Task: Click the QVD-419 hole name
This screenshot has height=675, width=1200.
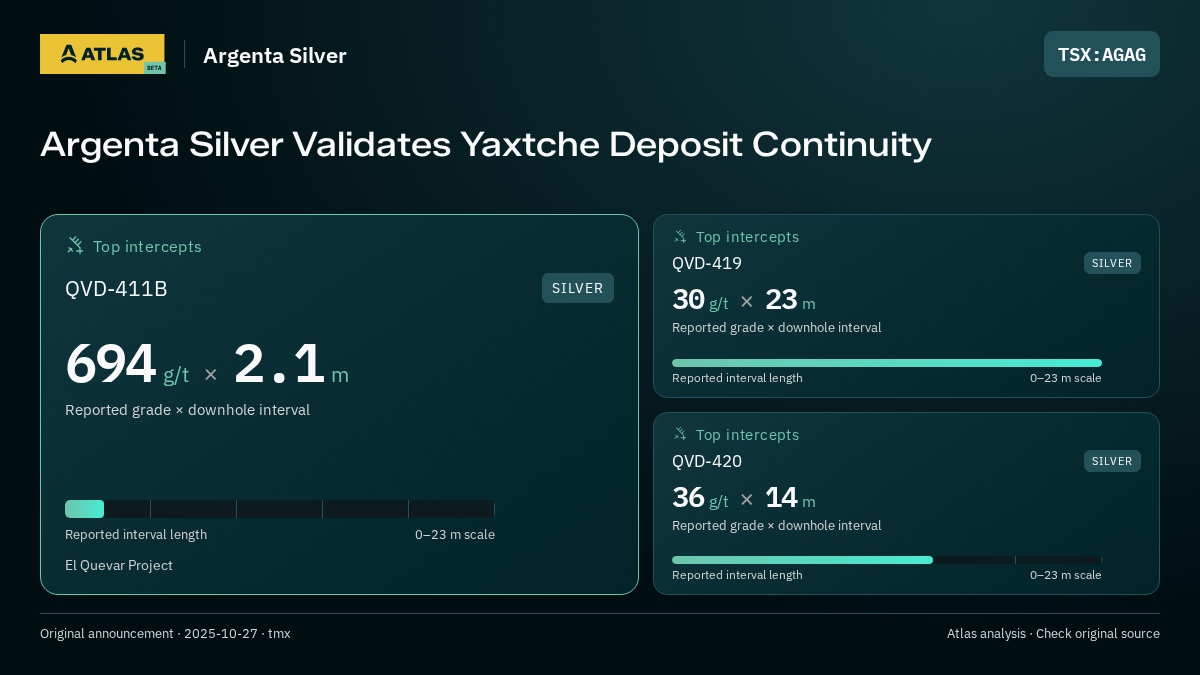Action: (x=707, y=263)
